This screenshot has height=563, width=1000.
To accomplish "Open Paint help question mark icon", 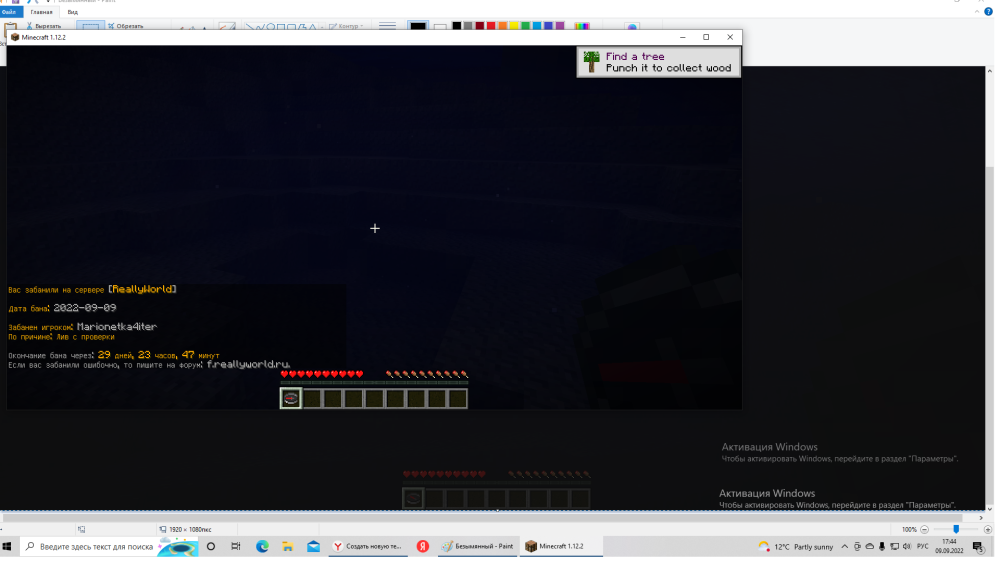I will 989,12.
